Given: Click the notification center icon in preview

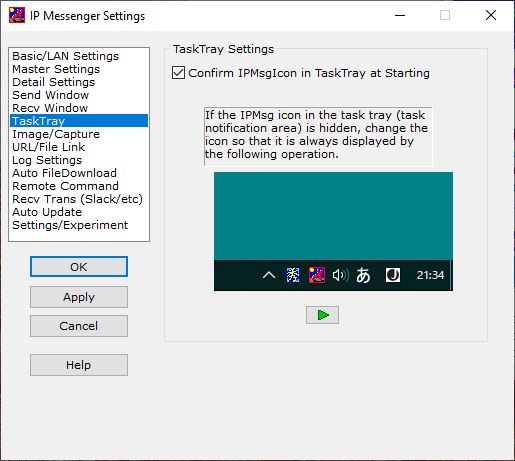Looking at the screenshot, I should pyautogui.click(x=393, y=275).
